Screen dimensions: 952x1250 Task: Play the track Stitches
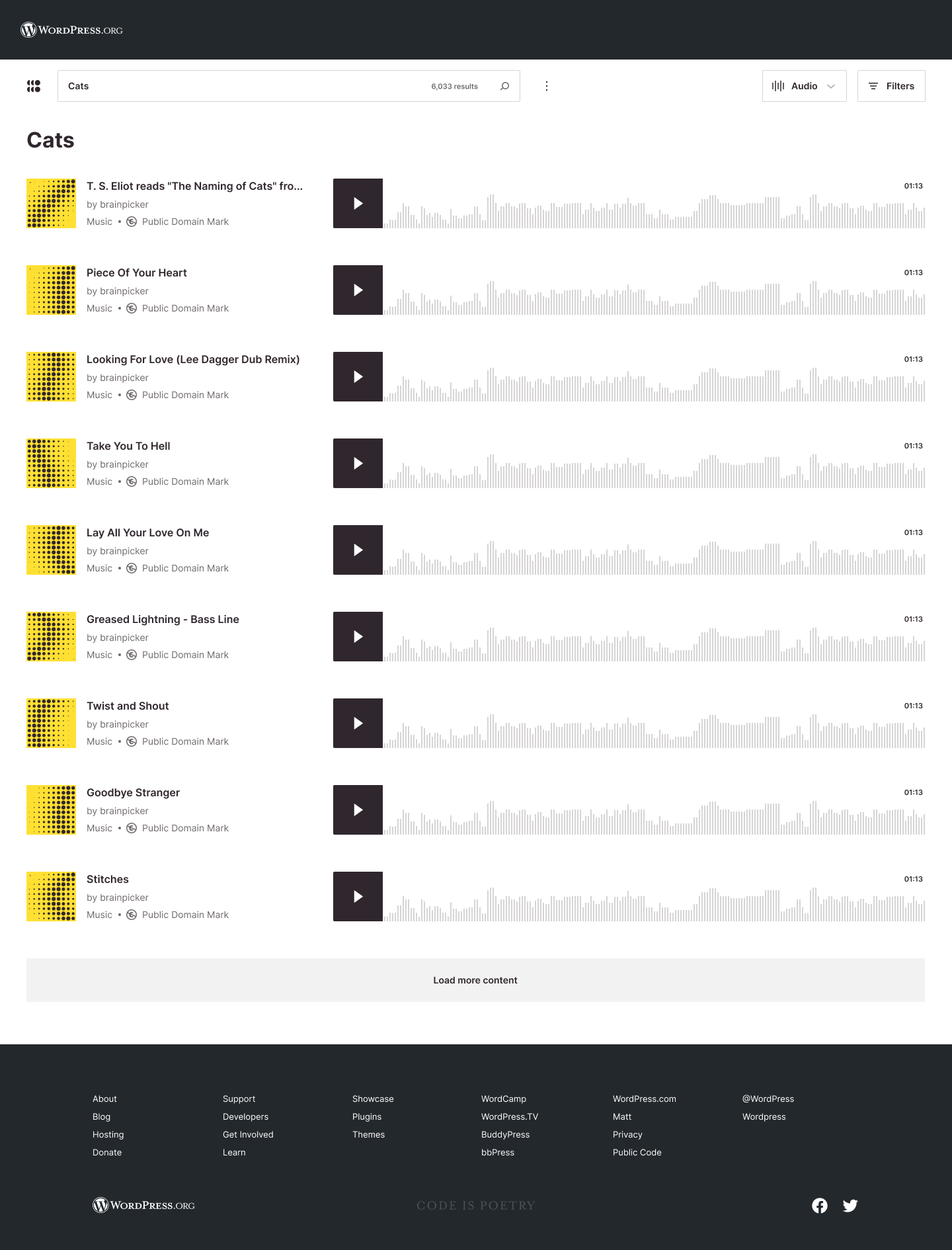point(358,896)
